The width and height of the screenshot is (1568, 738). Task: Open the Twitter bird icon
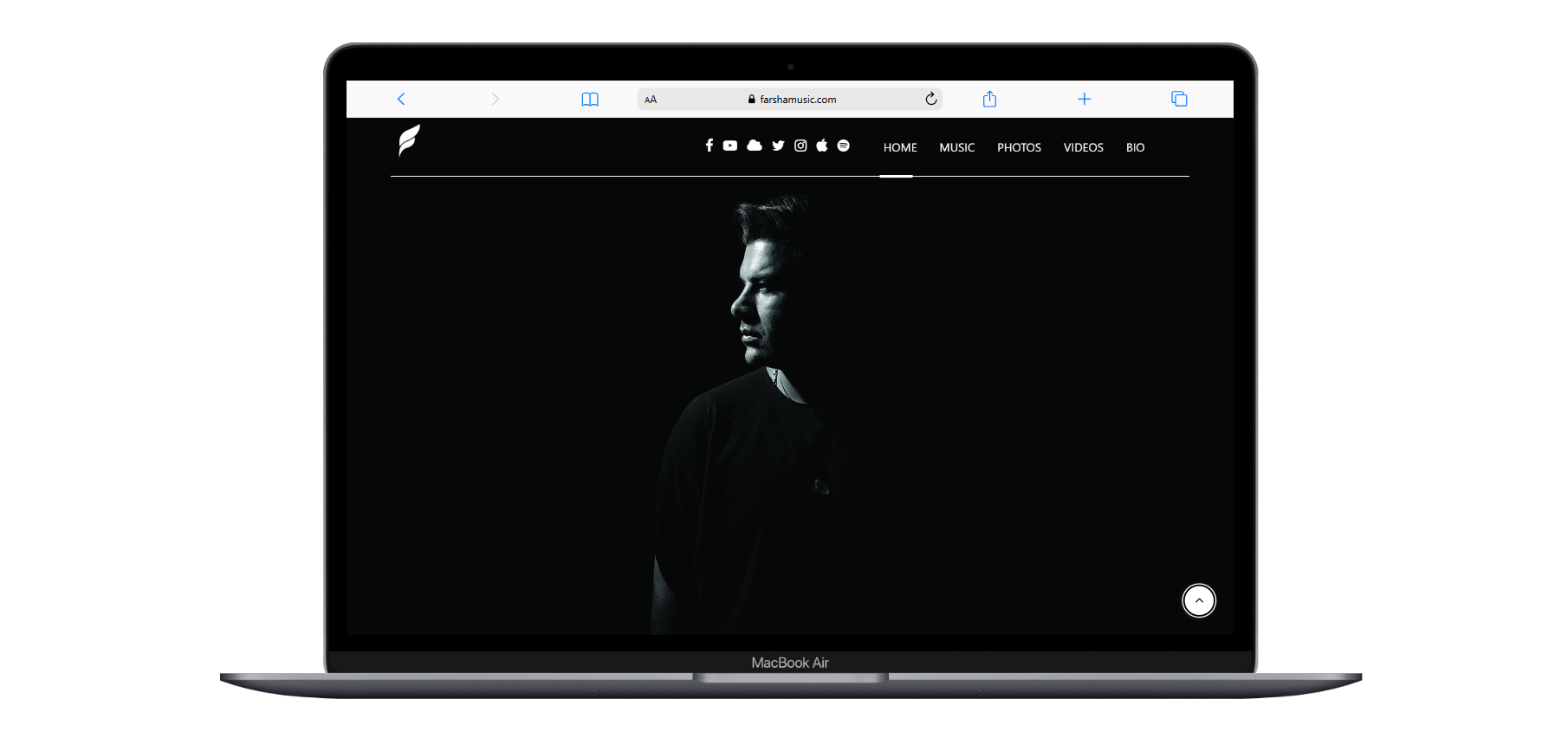coord(778,146)
